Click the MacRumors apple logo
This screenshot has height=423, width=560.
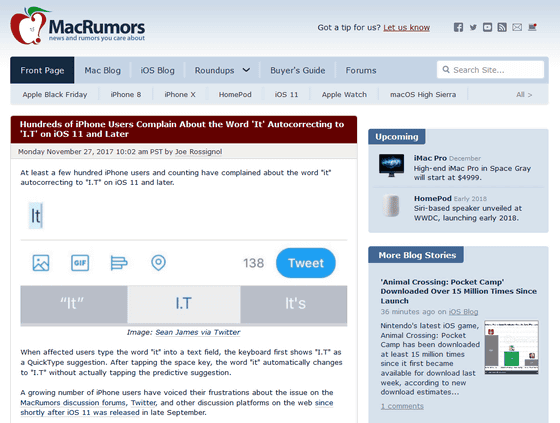(x=30, y=25)
